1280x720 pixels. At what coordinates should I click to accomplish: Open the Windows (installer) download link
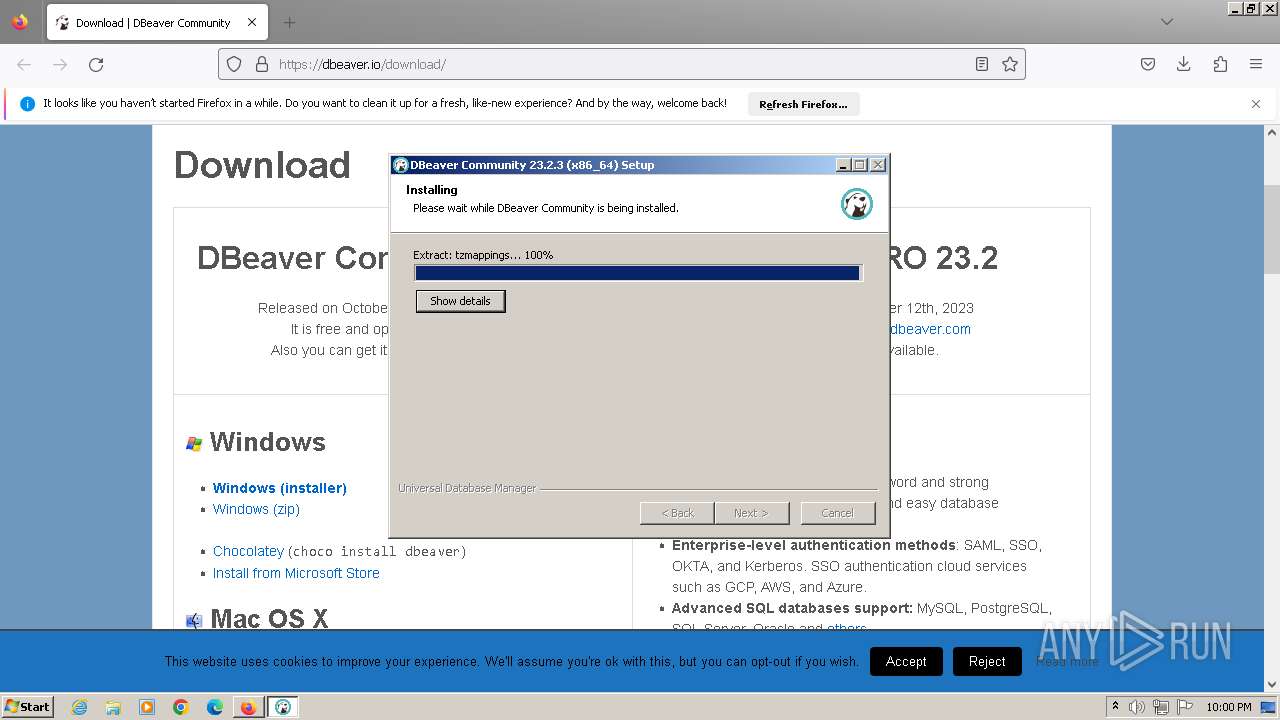click(280, 488)
